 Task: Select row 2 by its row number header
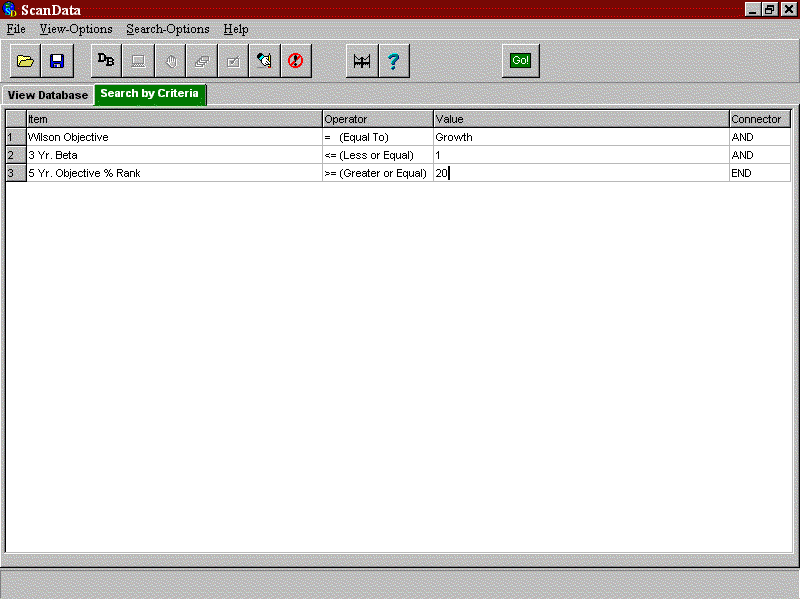(15, 155)
